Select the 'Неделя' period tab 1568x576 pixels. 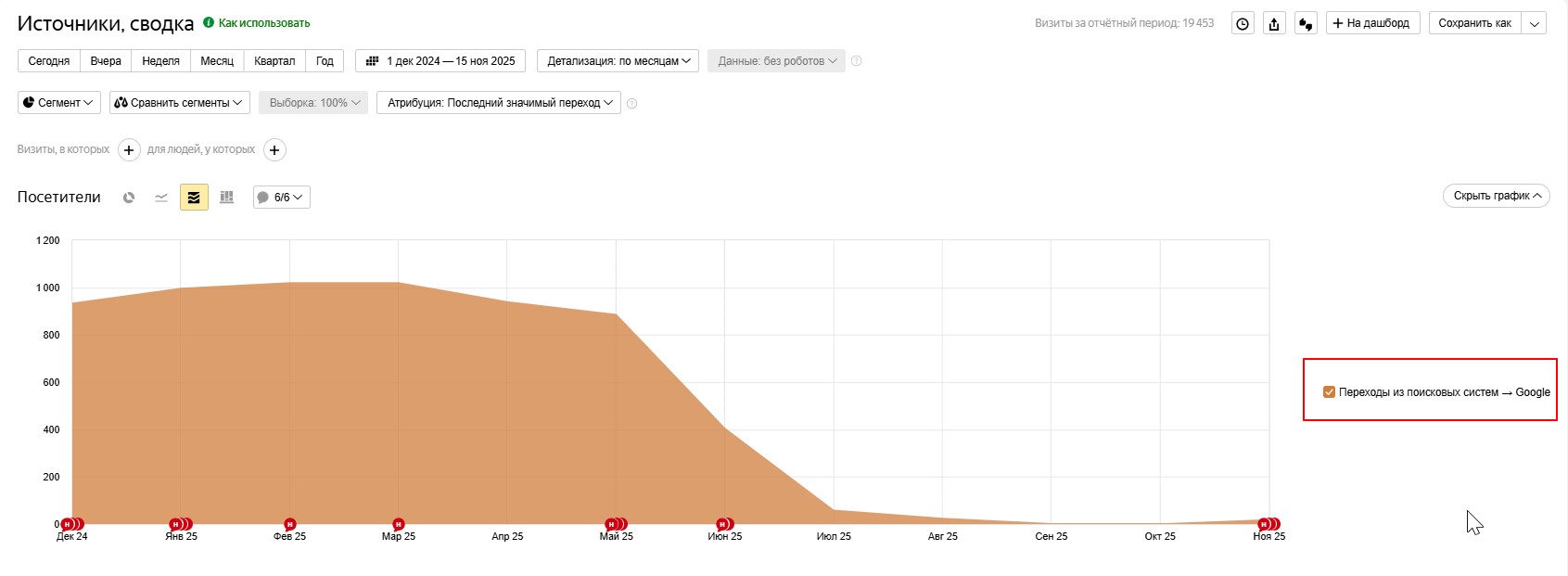click(x=160, y=61)
